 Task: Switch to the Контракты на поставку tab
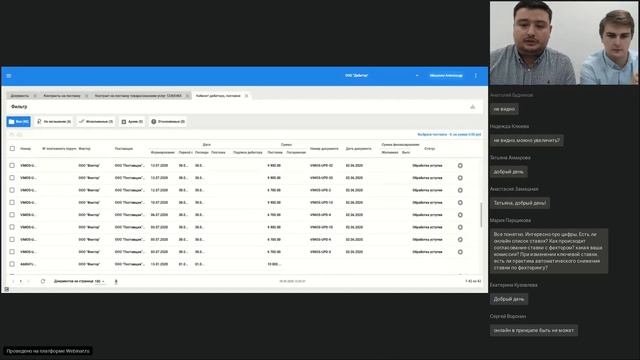click(x=62, y=96)
